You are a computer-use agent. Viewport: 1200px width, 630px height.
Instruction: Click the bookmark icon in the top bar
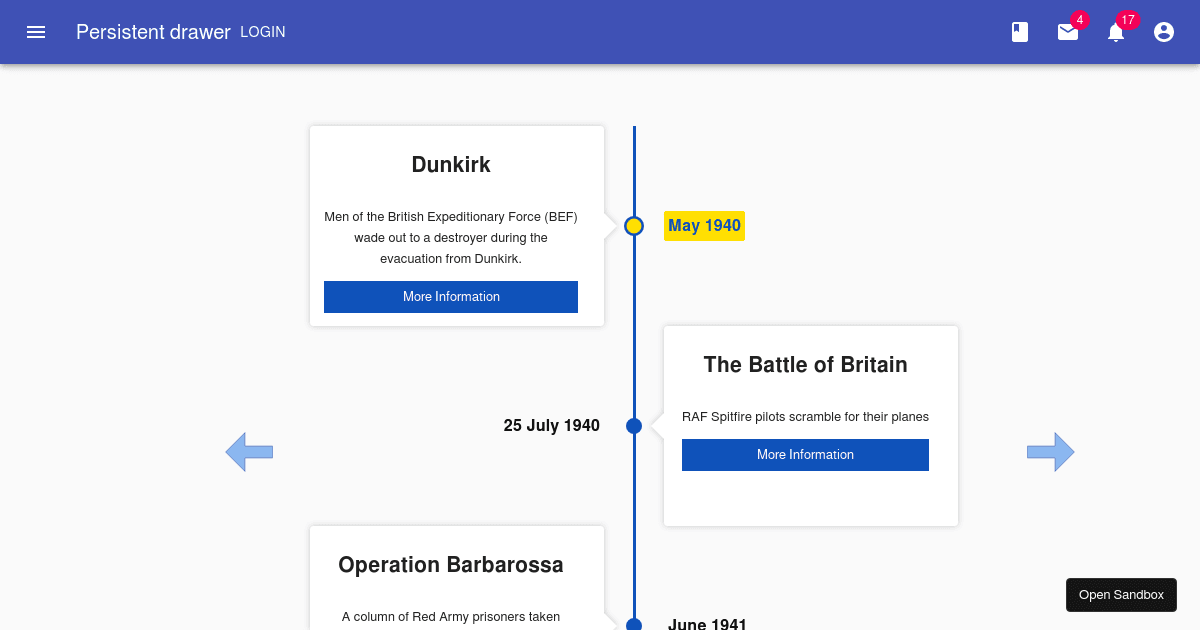pyautogui.click(x=1019, y=31)
